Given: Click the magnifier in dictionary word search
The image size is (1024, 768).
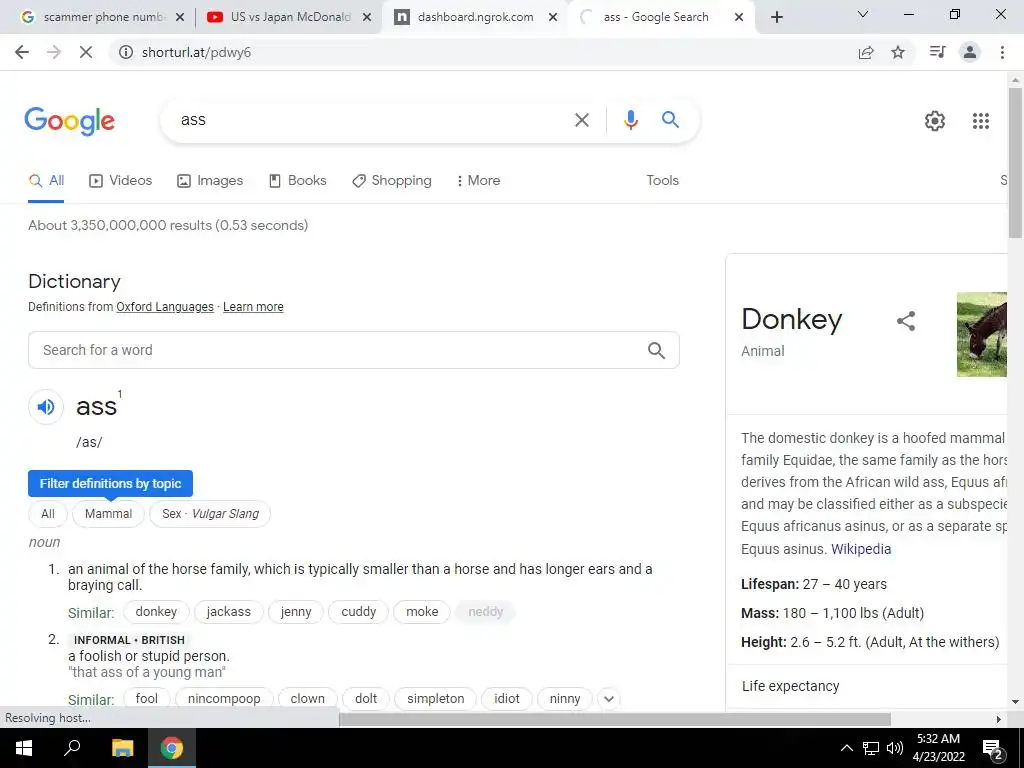Looking at the screenshot, I should (x=656, y=350).
